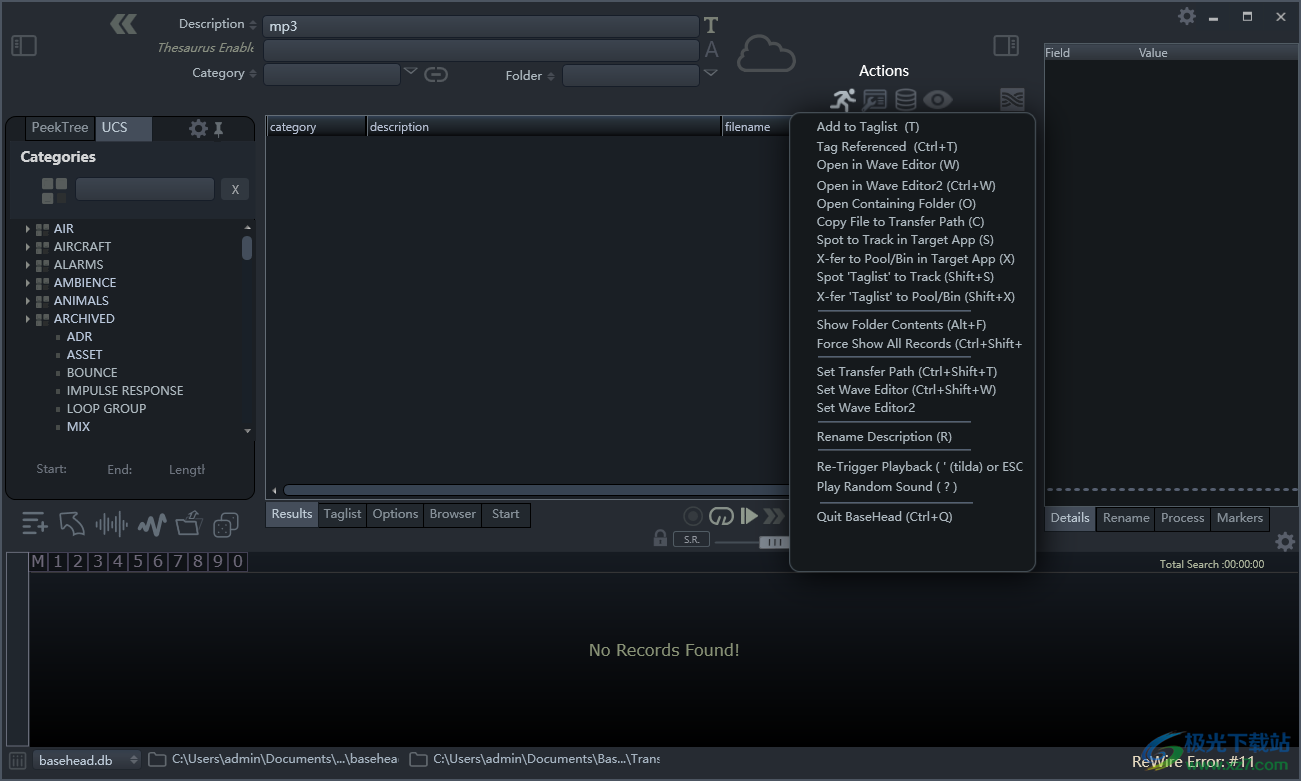
Task: Open the database icon under Actions
Action: [905, 100]
